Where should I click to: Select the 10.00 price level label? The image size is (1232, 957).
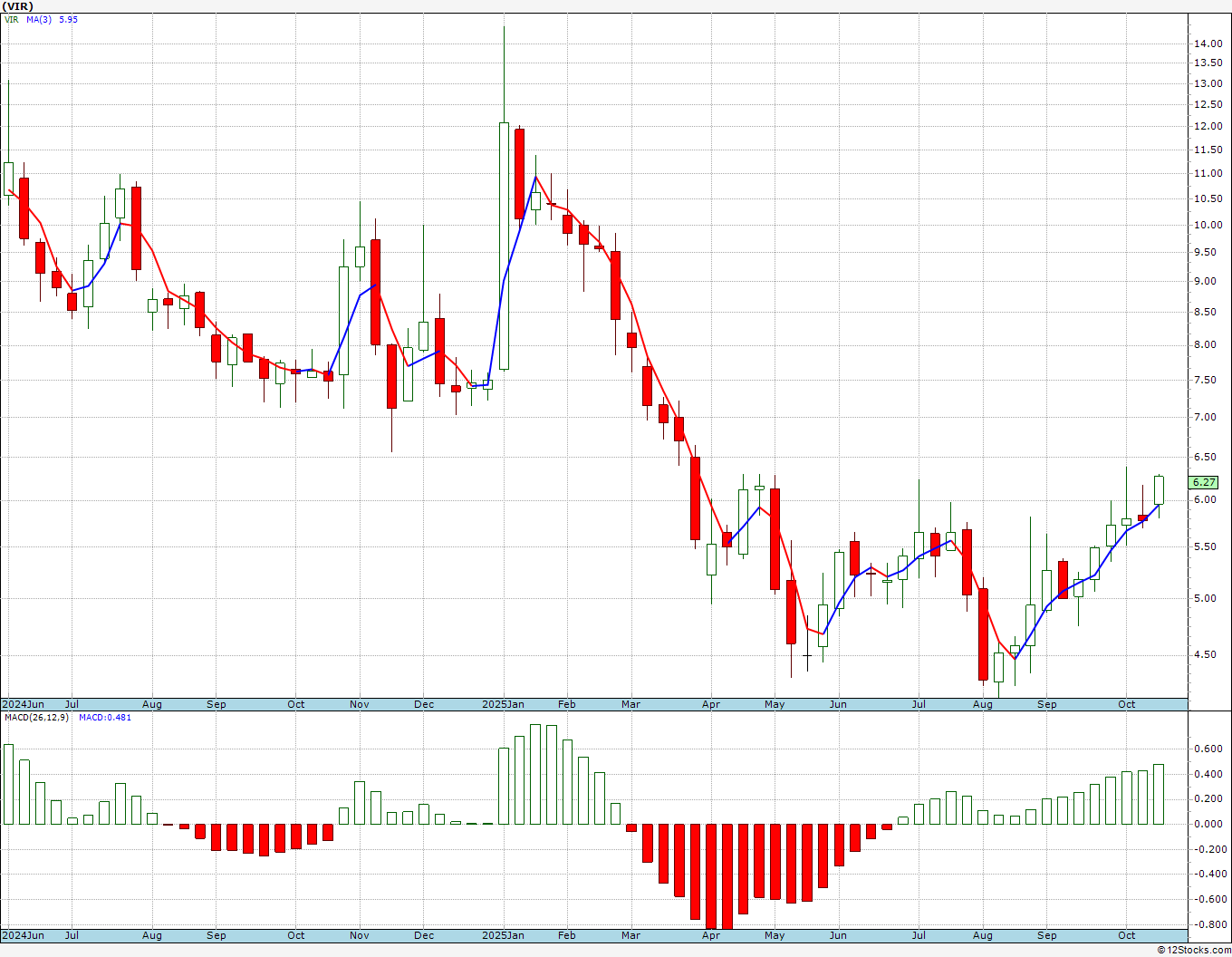pyautogui.click(x=1208, y=226)
